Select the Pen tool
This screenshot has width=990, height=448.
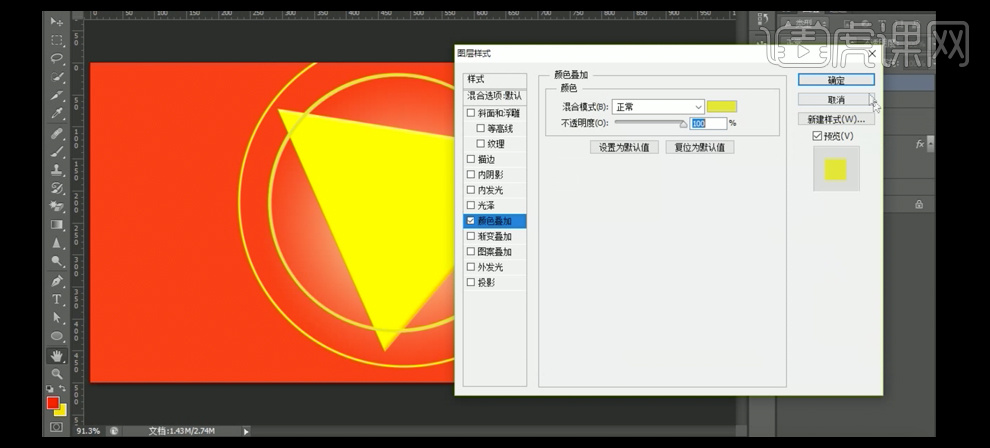pyautogui.click(x=57, y=281)
